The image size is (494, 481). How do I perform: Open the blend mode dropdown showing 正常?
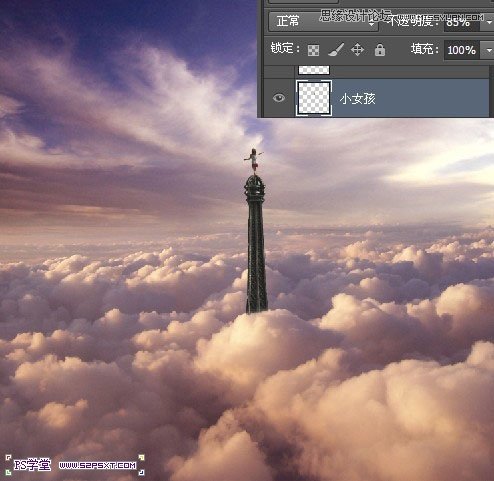point(323,21)
